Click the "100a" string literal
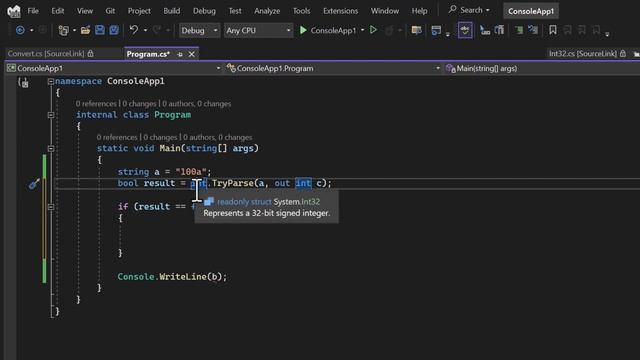 point(191,172)
